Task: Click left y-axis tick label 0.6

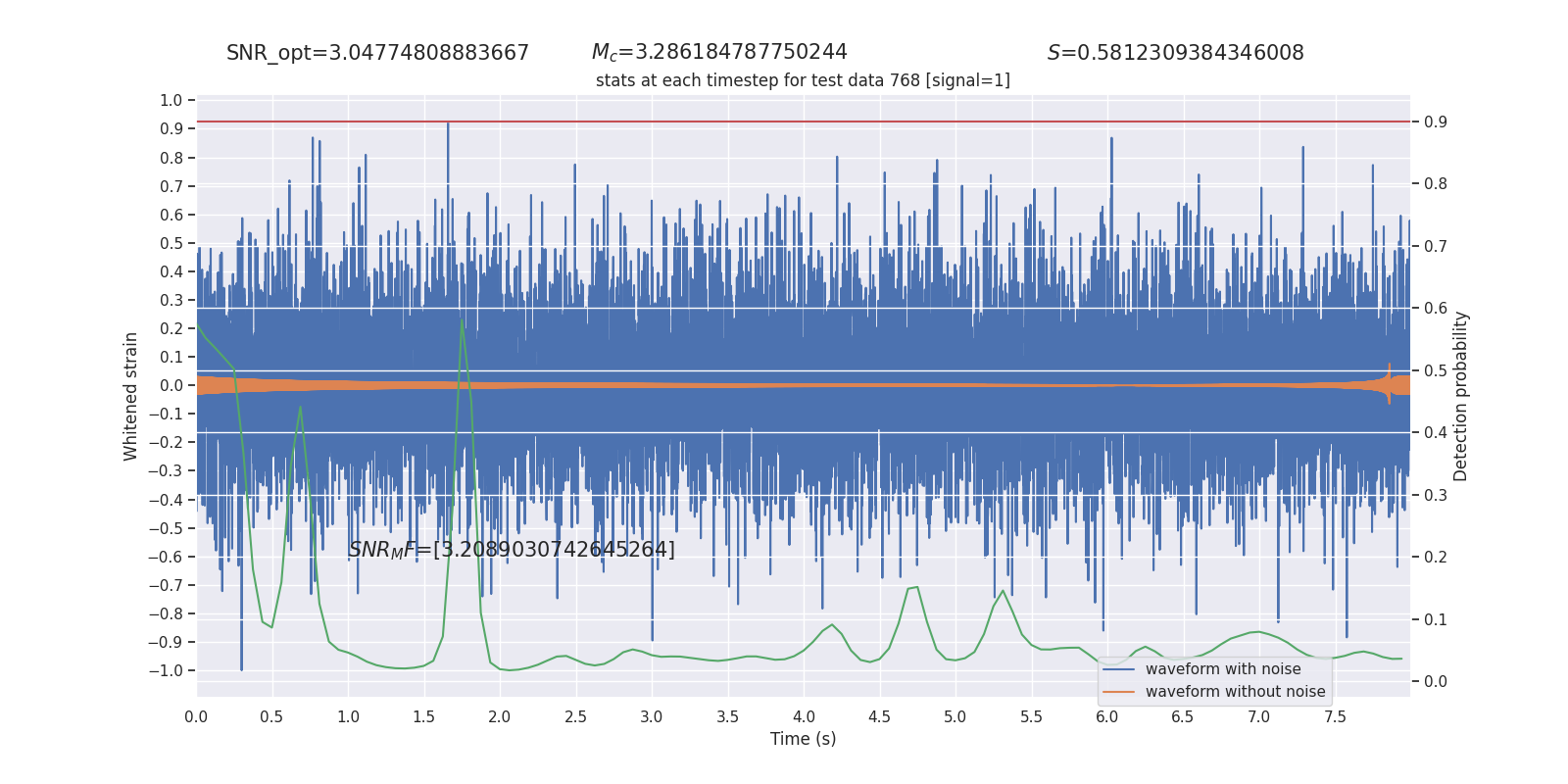Action: point(171,215)
